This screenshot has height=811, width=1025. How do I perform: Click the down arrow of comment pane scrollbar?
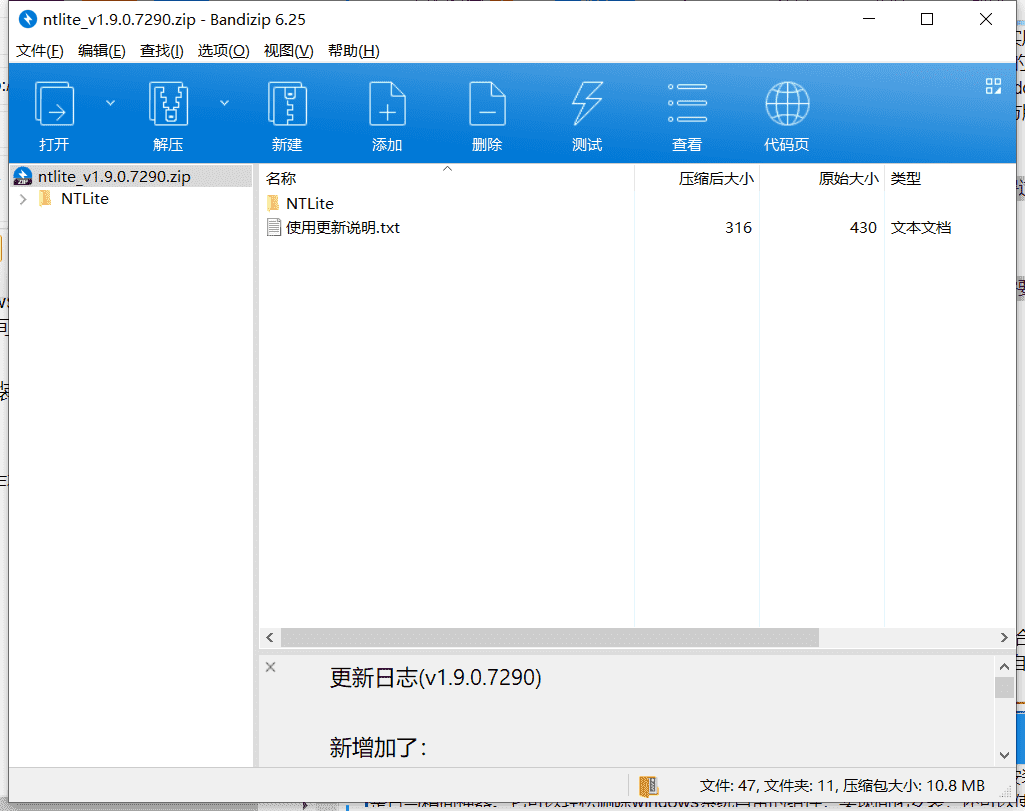[1004, 755]
